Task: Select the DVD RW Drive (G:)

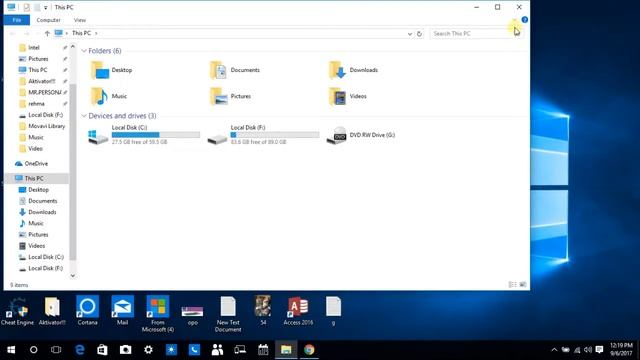Action: point(361,135)
